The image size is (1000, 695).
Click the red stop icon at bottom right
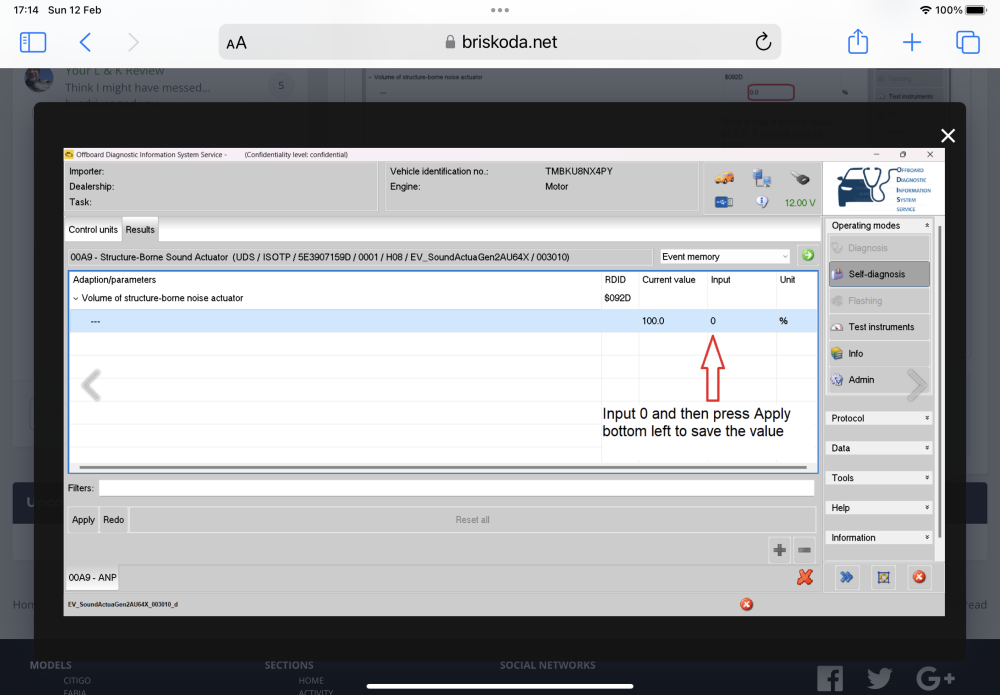click(919, 577)
